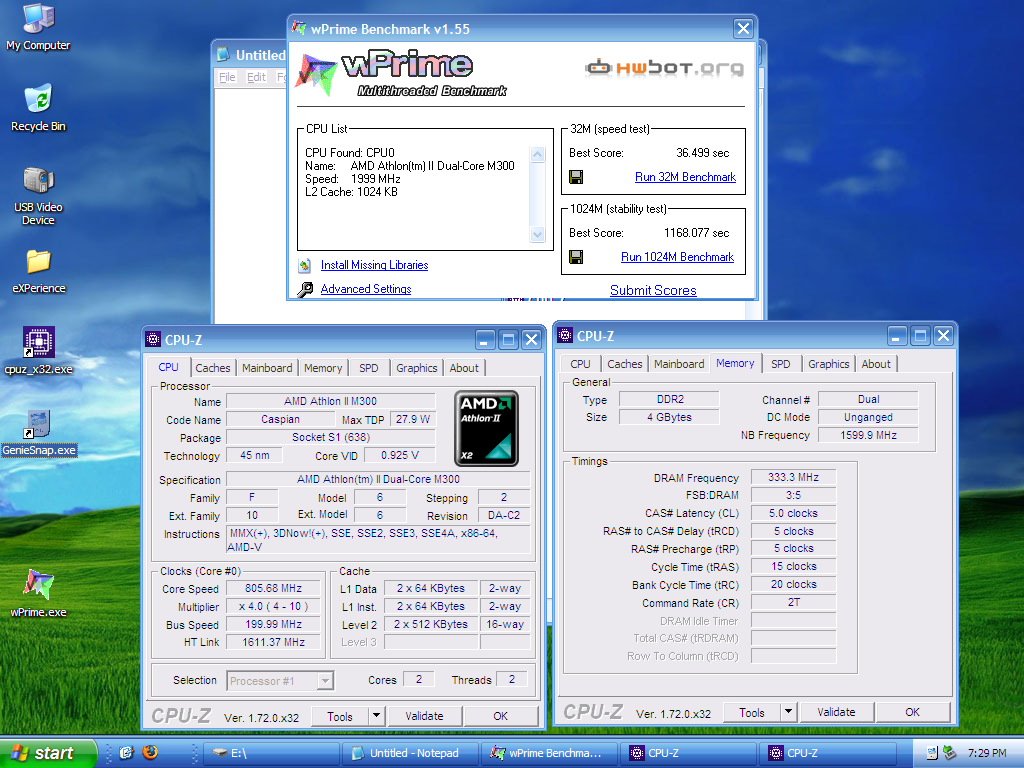Open Advanced Settings link
This screenshot has width=1024, height=768.
coord(366,289)
